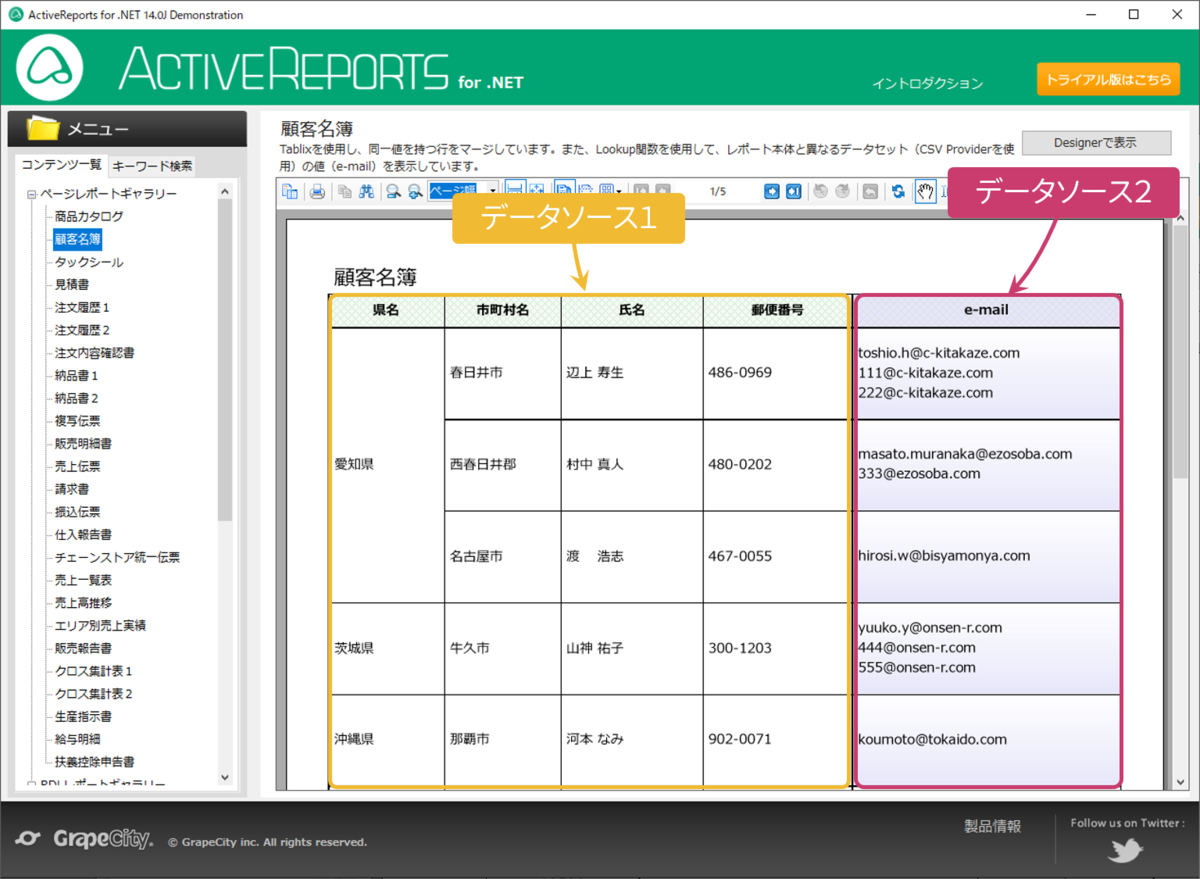This screenshot has width=1200, height=879.
Task: Click the Twitter bird icon in footer
Action: coord(1125,849)
